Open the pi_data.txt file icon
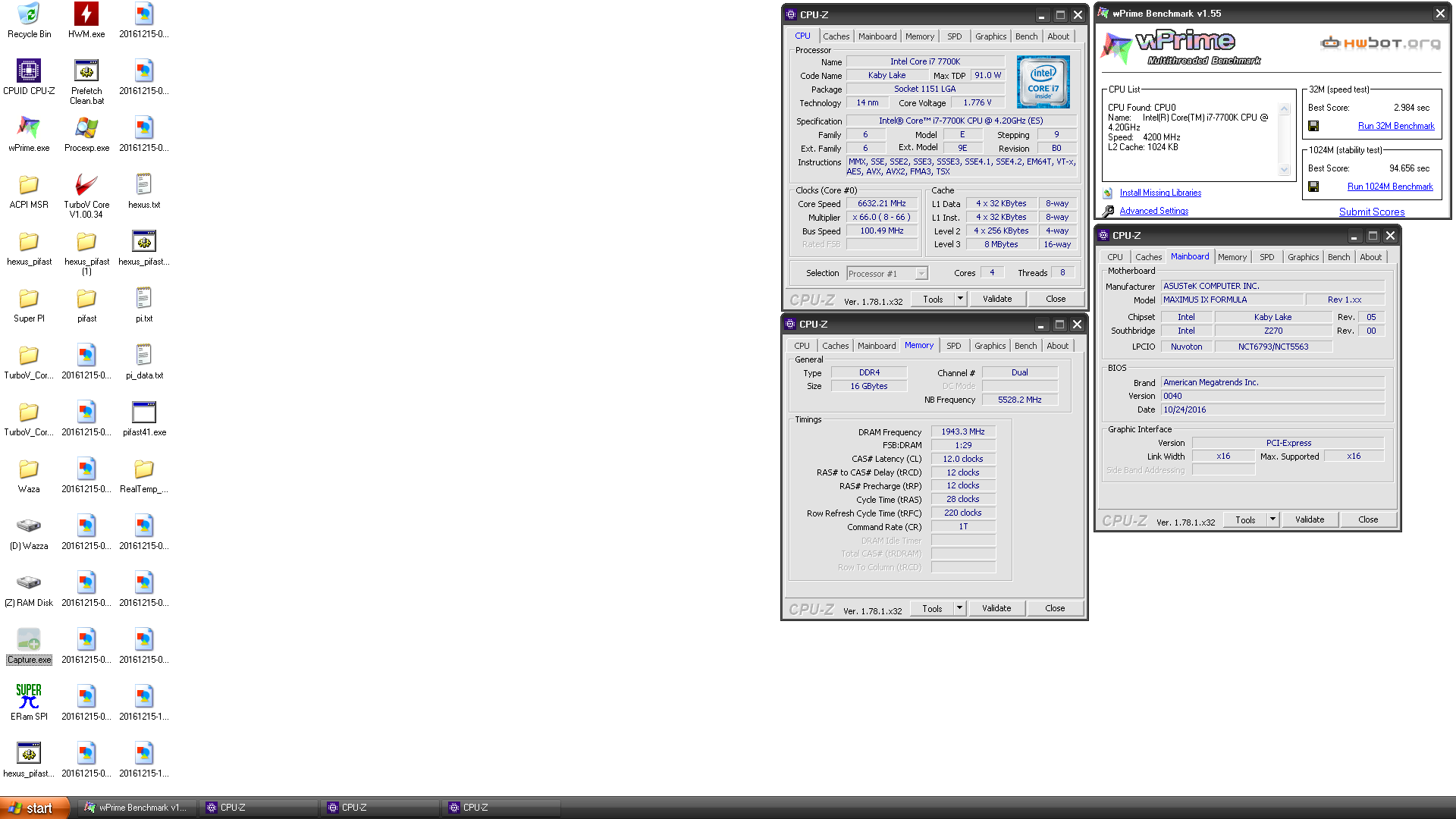This screenshot has height=819, width=1456. pos(144,362)
